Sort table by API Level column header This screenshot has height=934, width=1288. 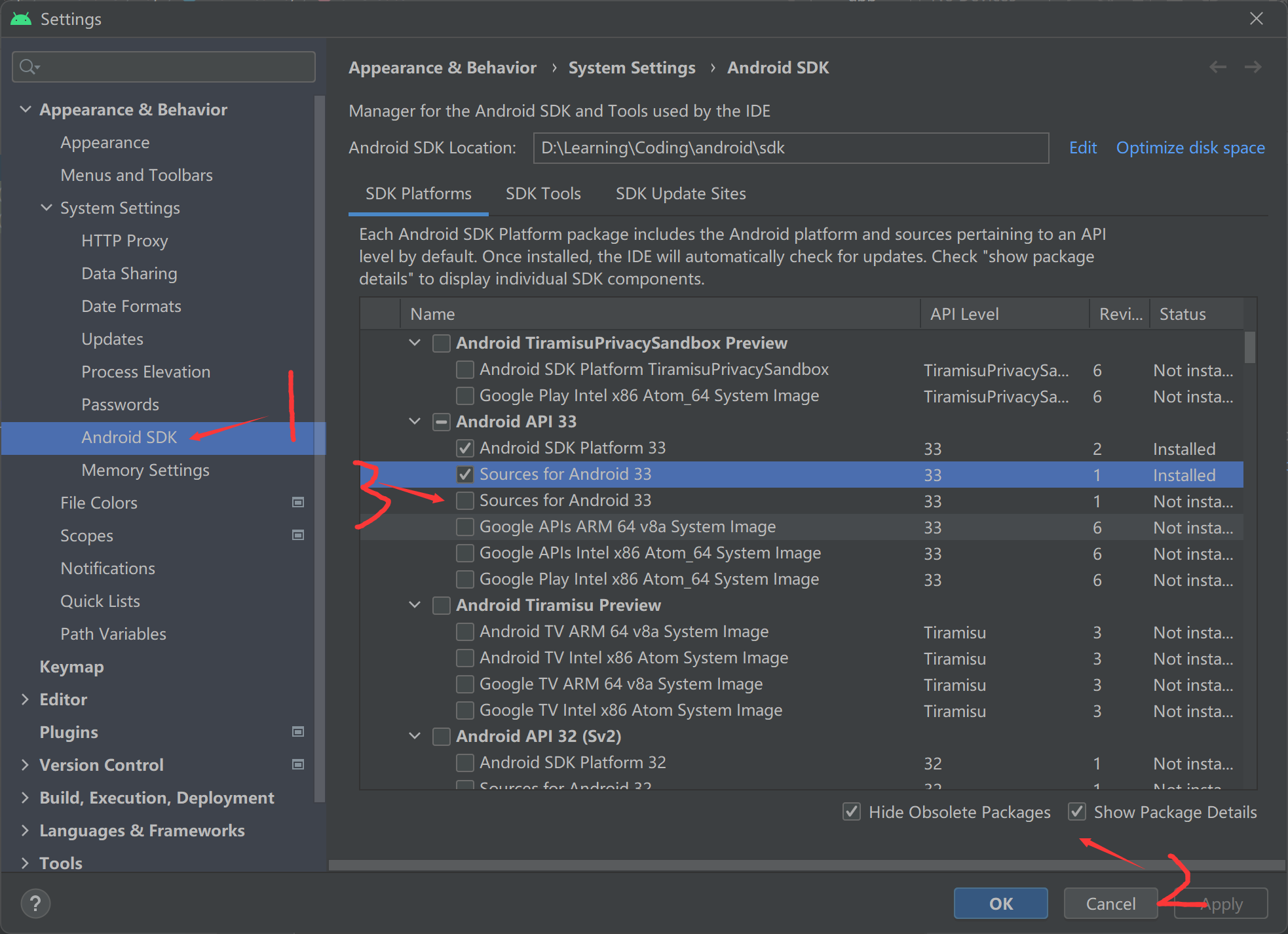[1005, 314]
